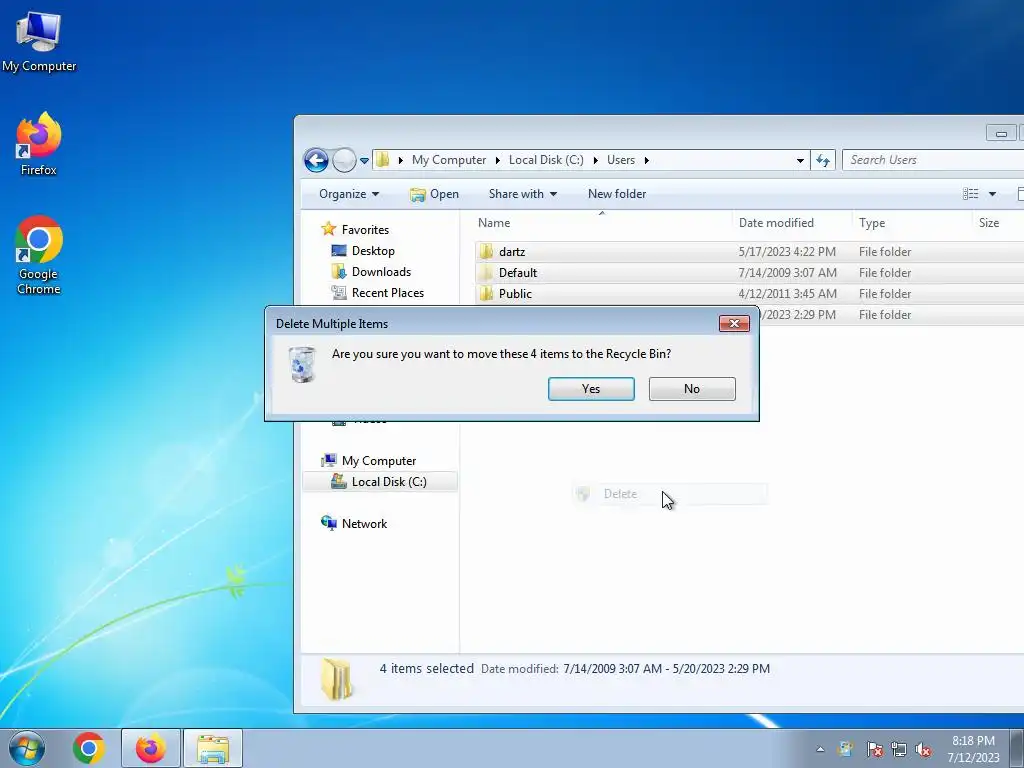Launch Firefox from desktop shortcut
The height and width of the screenshot is (768, 1024).
39,144
